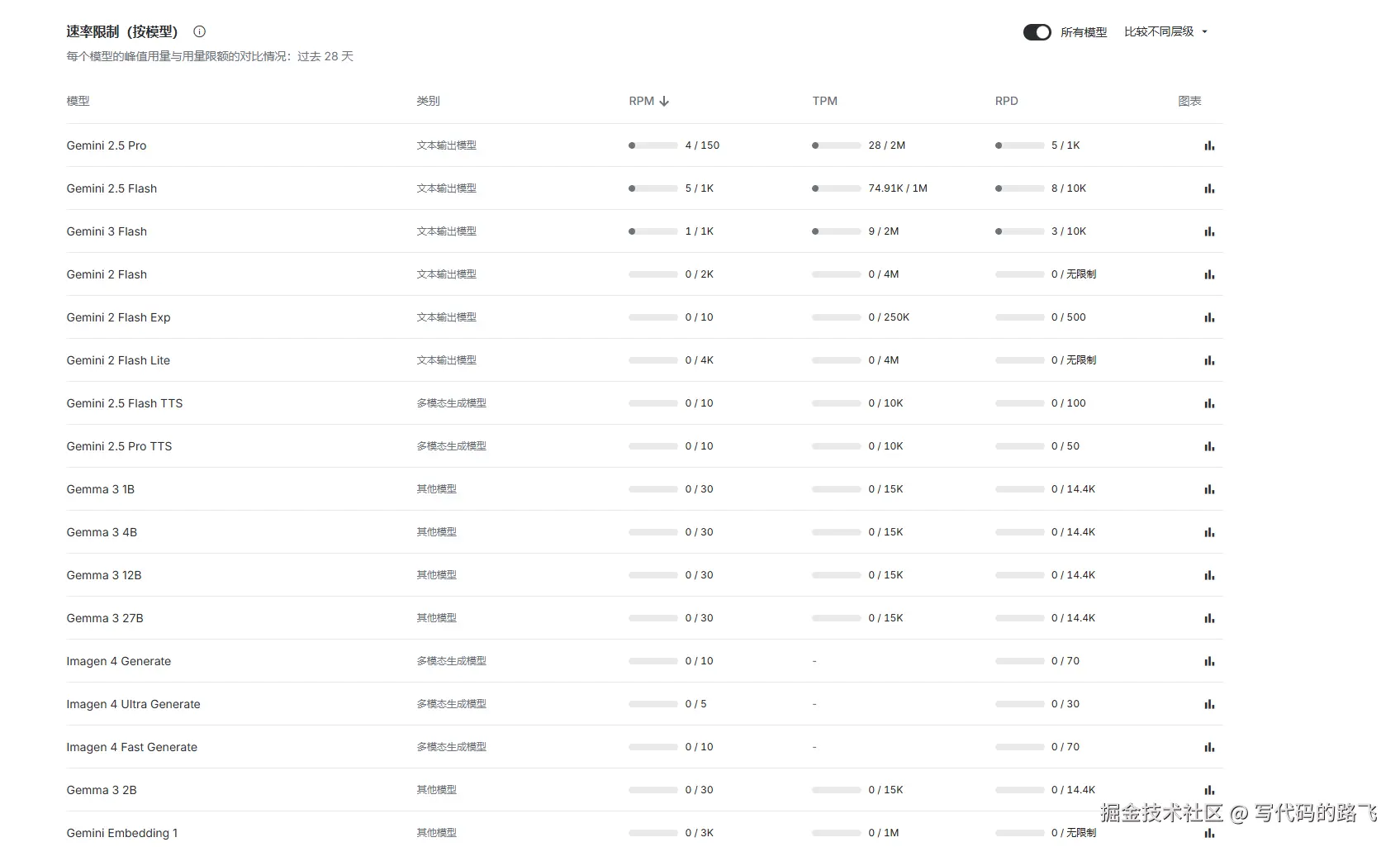The width and height of the screenshot is (1400, 847).
Task: Click the Gemini 2.5 Pro RPM usage bar
Action: (x=653, y=145)
